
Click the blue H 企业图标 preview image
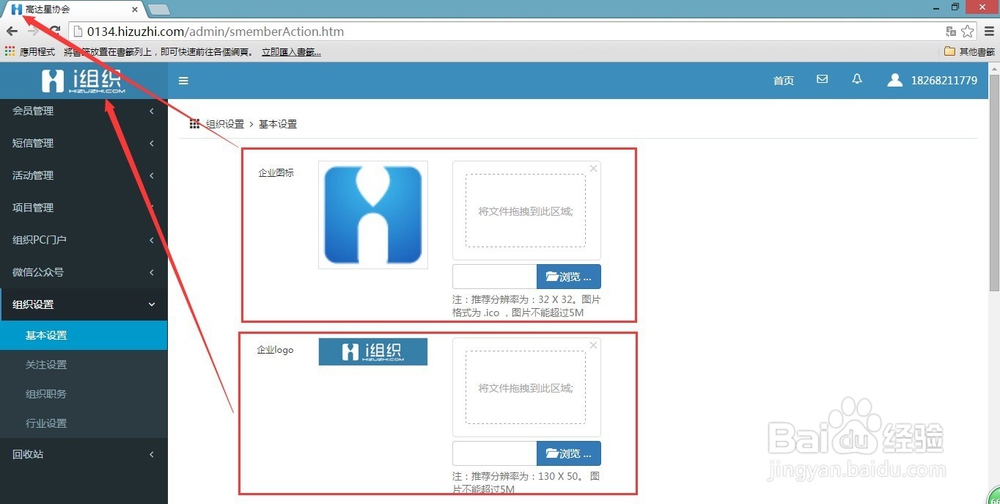pos(373,215)
